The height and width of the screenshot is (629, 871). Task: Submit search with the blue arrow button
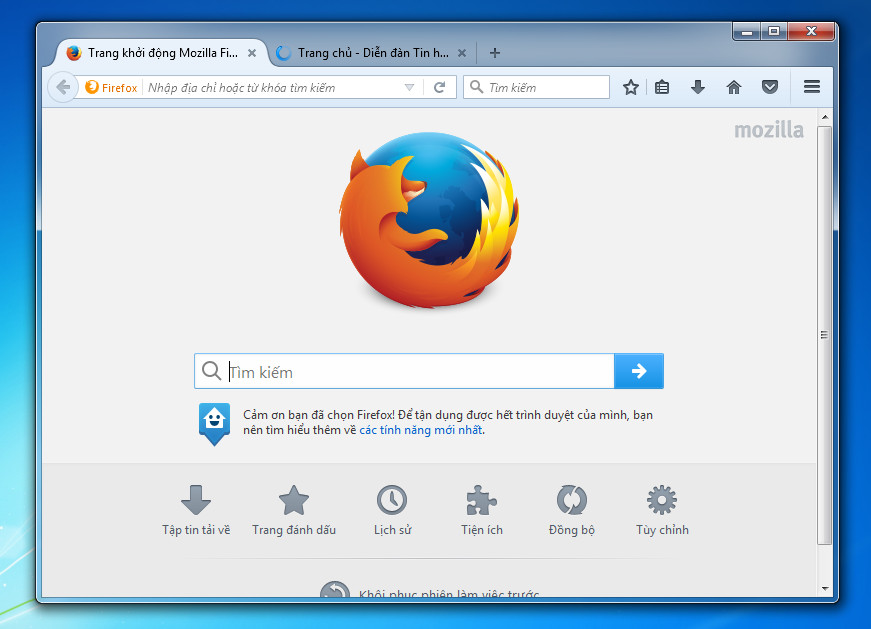[639, 371]
